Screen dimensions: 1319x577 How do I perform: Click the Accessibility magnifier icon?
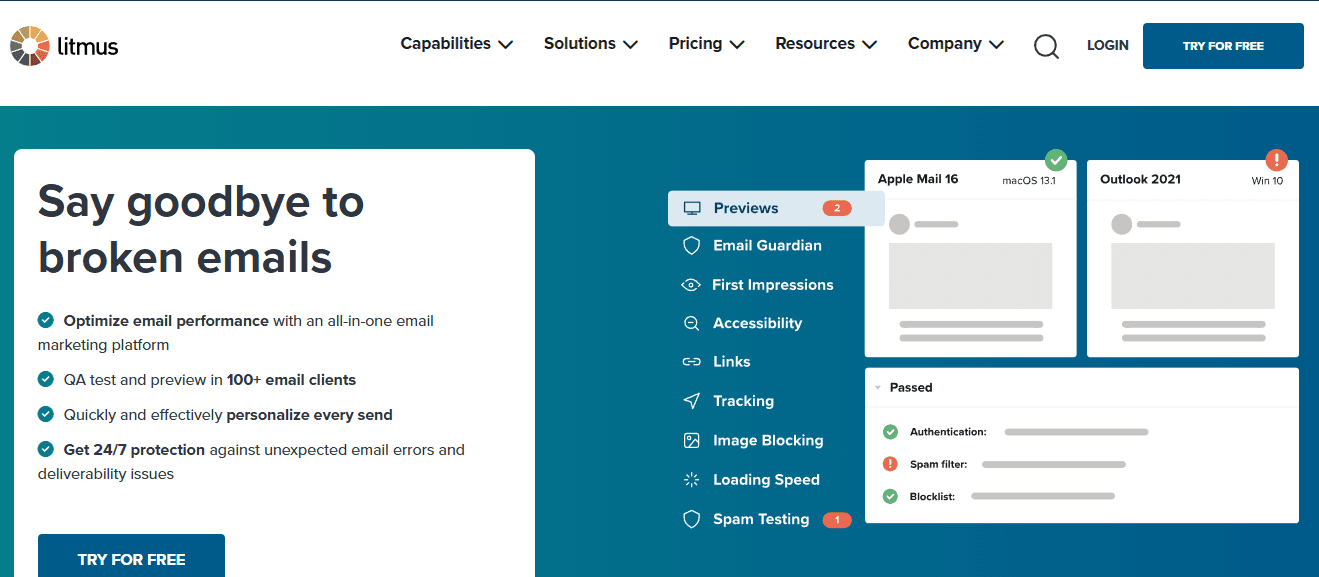pos(690,323)
